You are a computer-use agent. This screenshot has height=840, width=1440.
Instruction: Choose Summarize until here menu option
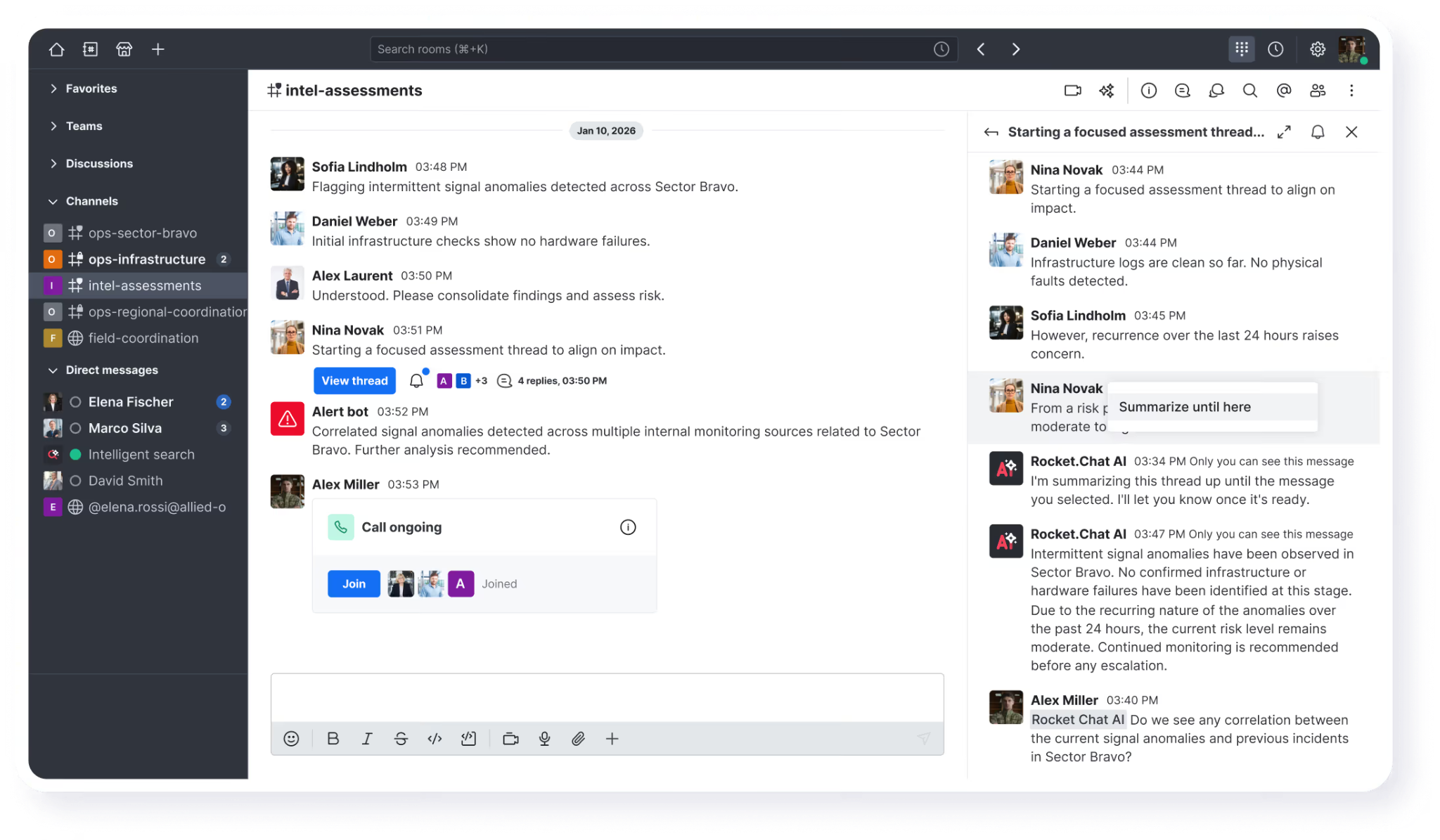(1212, 407)
